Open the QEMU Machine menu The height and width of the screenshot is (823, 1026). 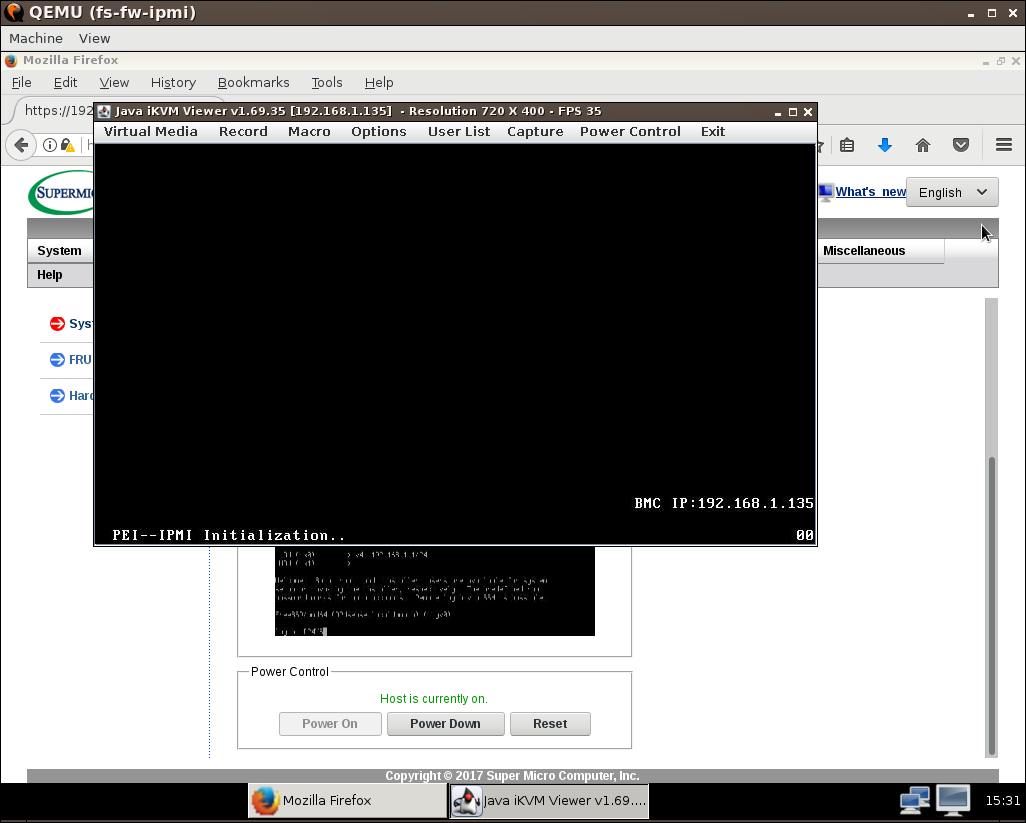tap(36, 38)
